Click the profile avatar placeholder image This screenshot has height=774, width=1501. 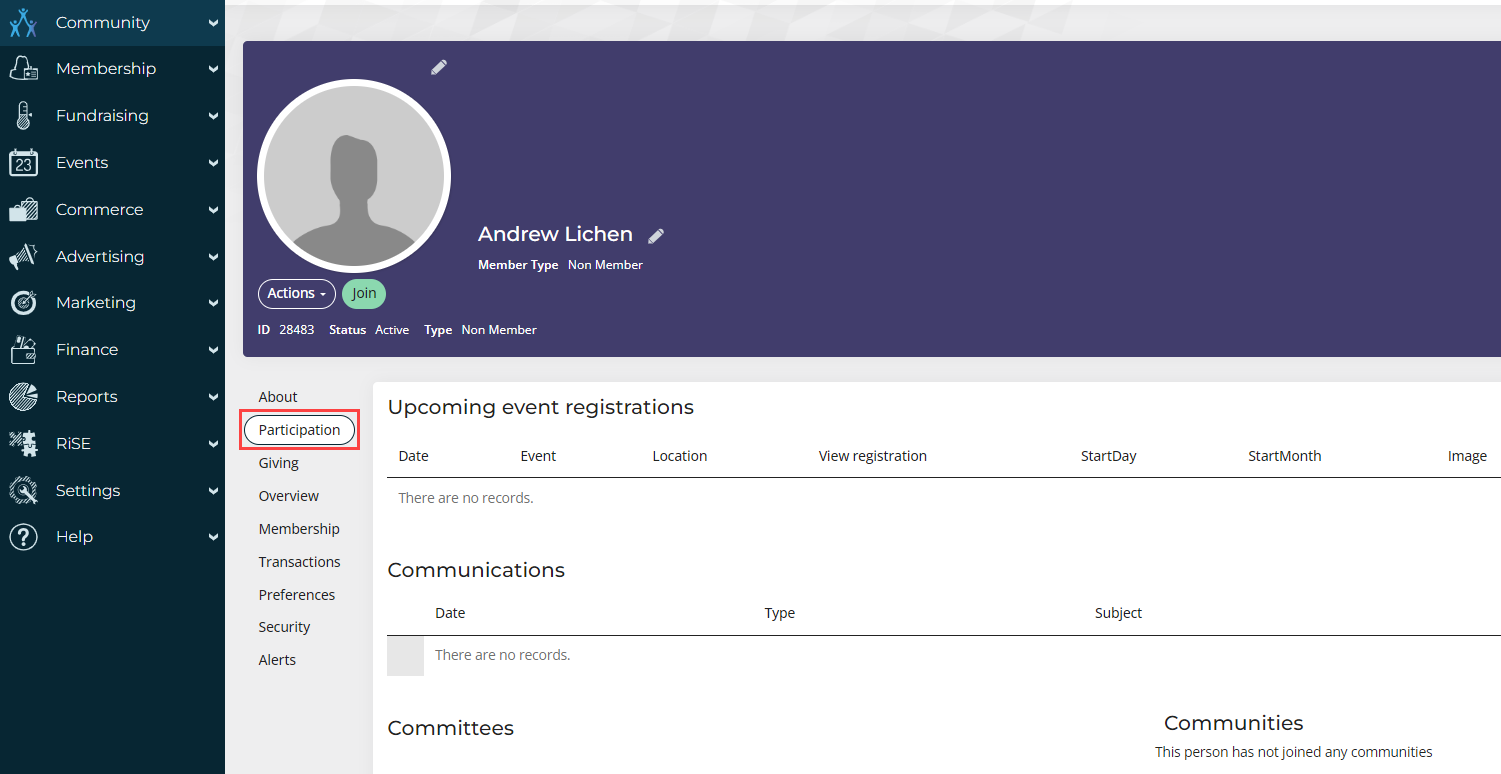coord(354,176)
